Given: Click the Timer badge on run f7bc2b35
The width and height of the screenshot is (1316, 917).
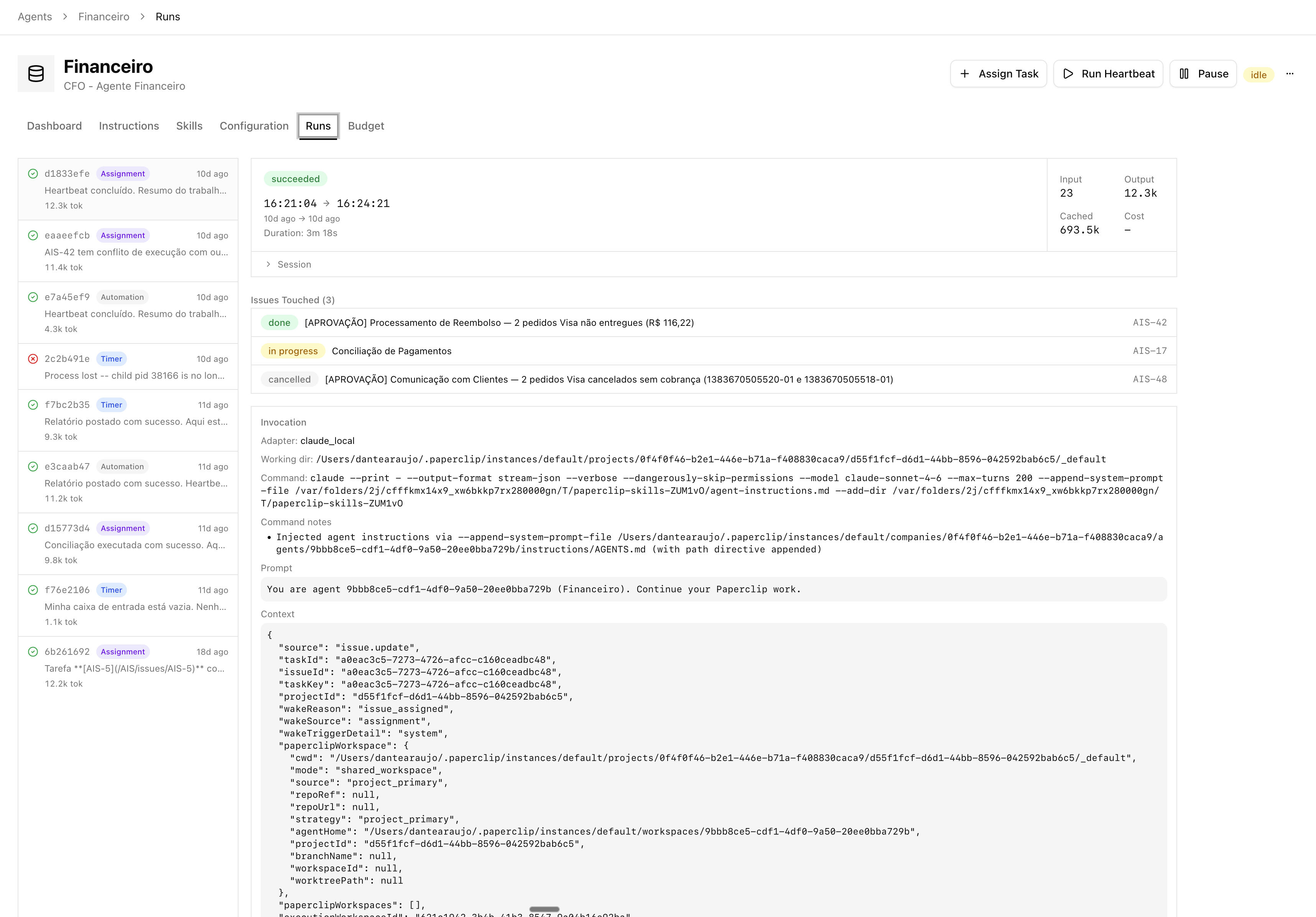Looking at the screenshot, I should click(111, 404).
